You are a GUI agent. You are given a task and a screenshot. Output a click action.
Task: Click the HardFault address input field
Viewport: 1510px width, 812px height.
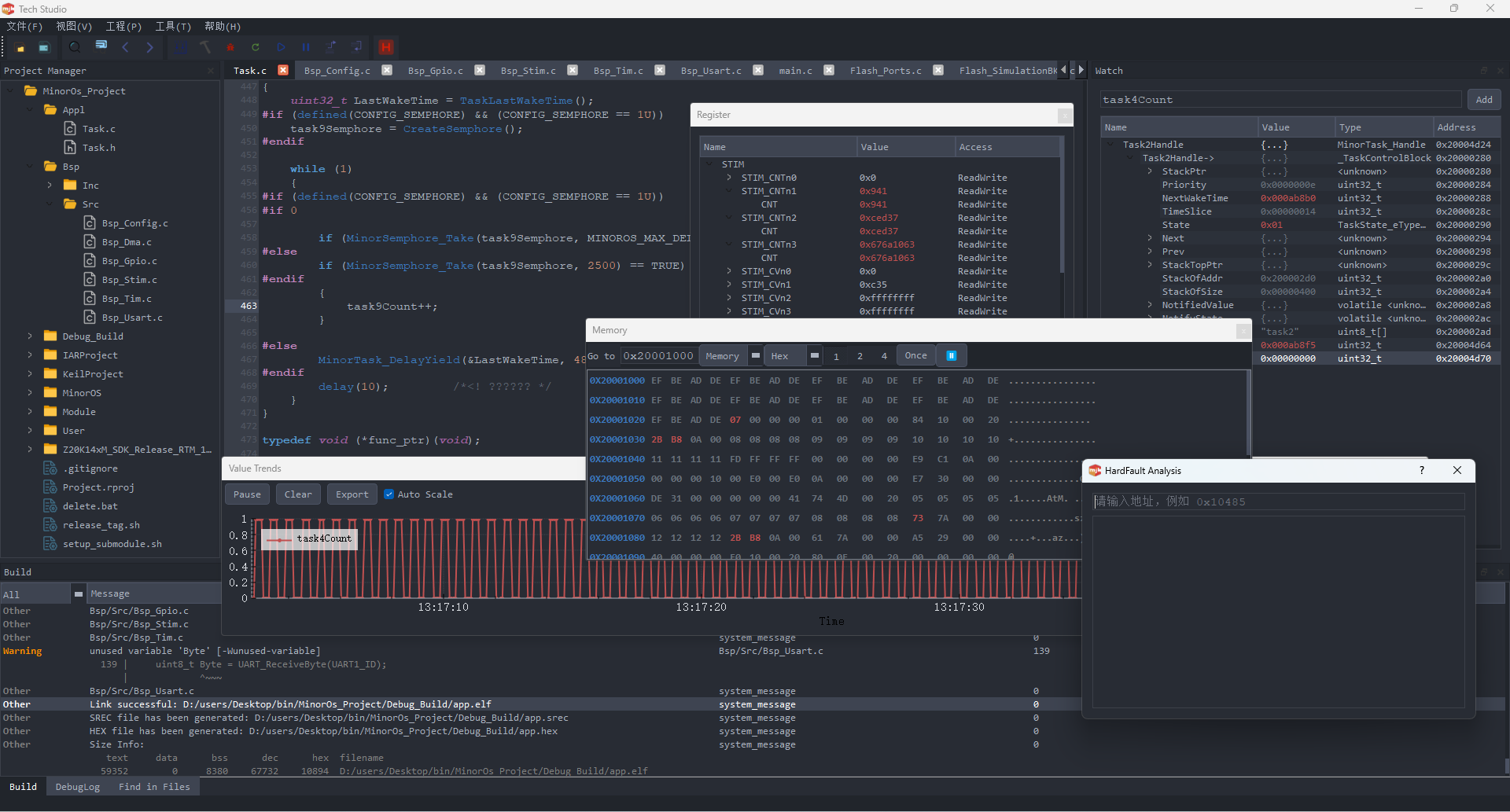point(1278,502)
